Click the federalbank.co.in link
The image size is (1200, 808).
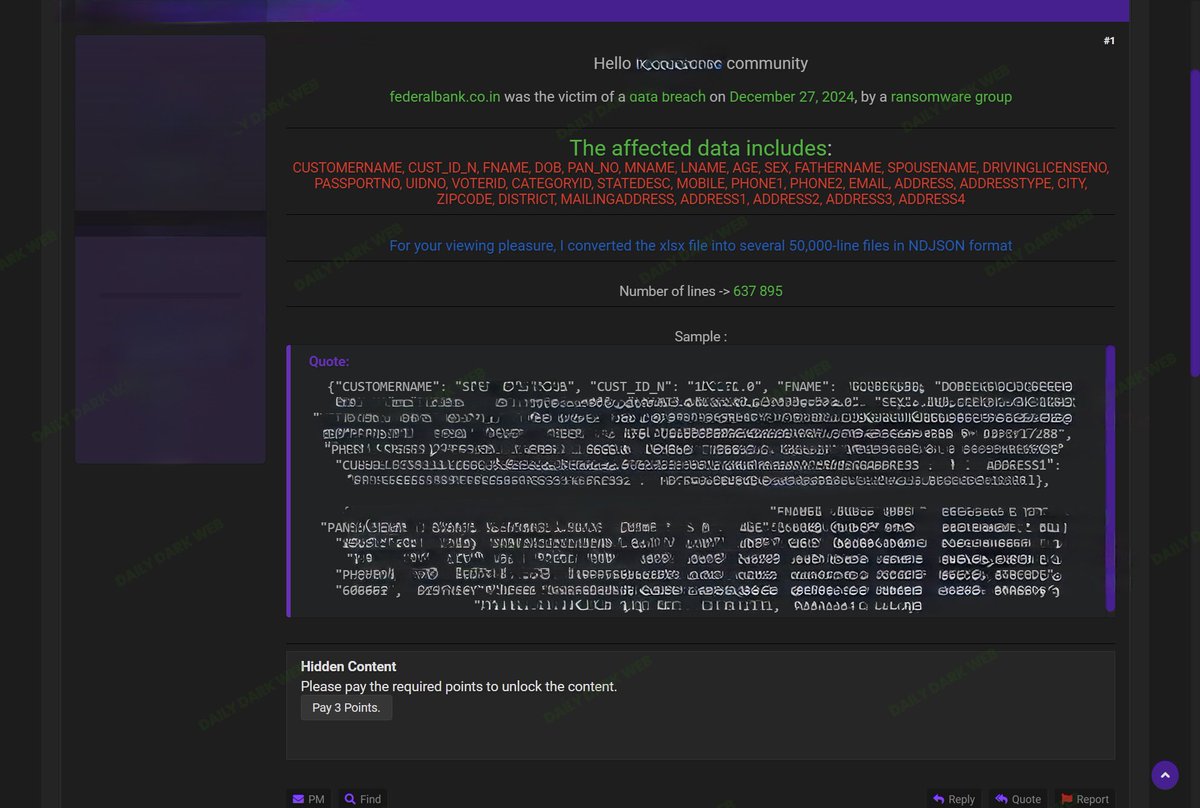445,97
